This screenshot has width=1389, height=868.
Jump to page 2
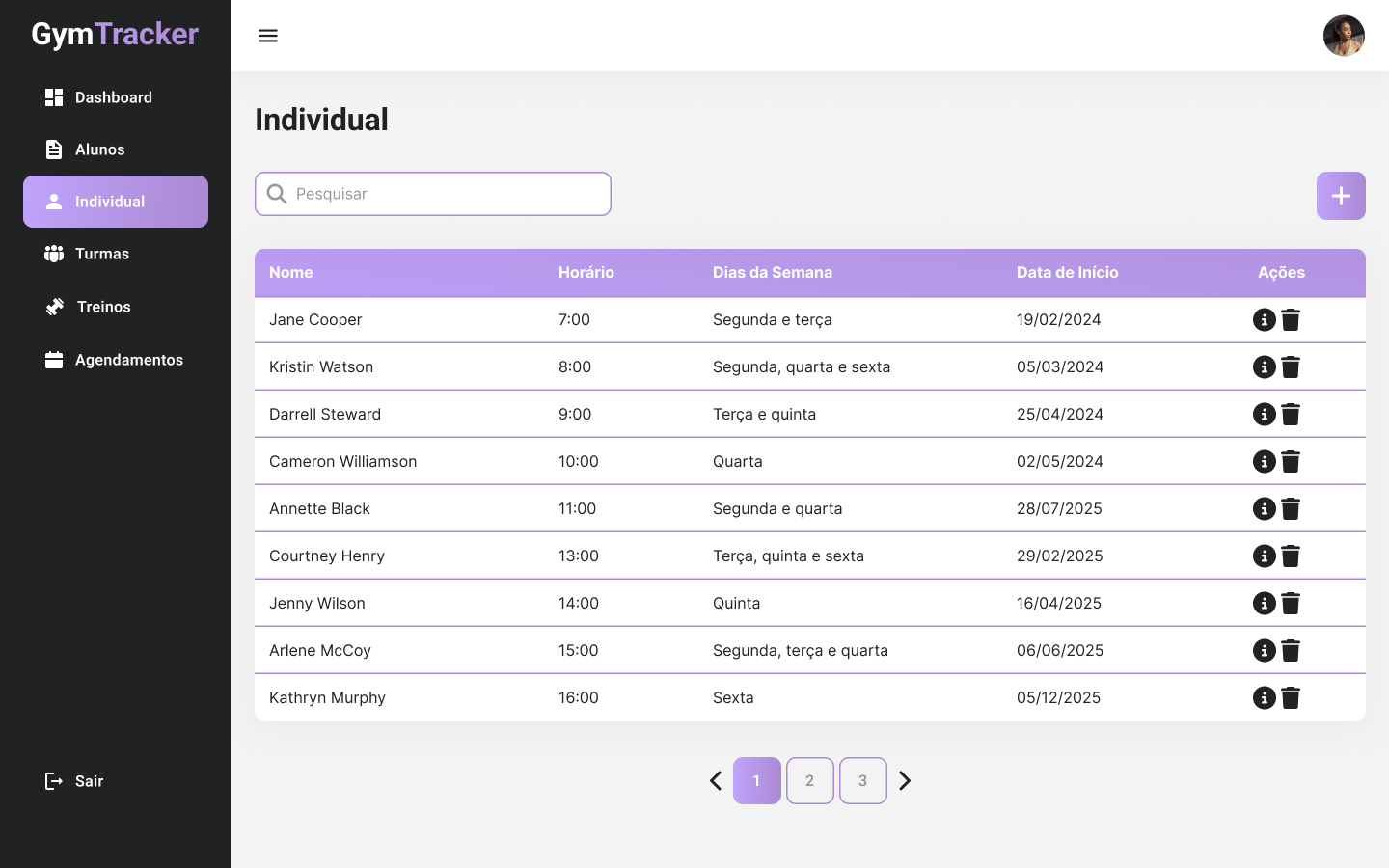click(x=810, y=781)
